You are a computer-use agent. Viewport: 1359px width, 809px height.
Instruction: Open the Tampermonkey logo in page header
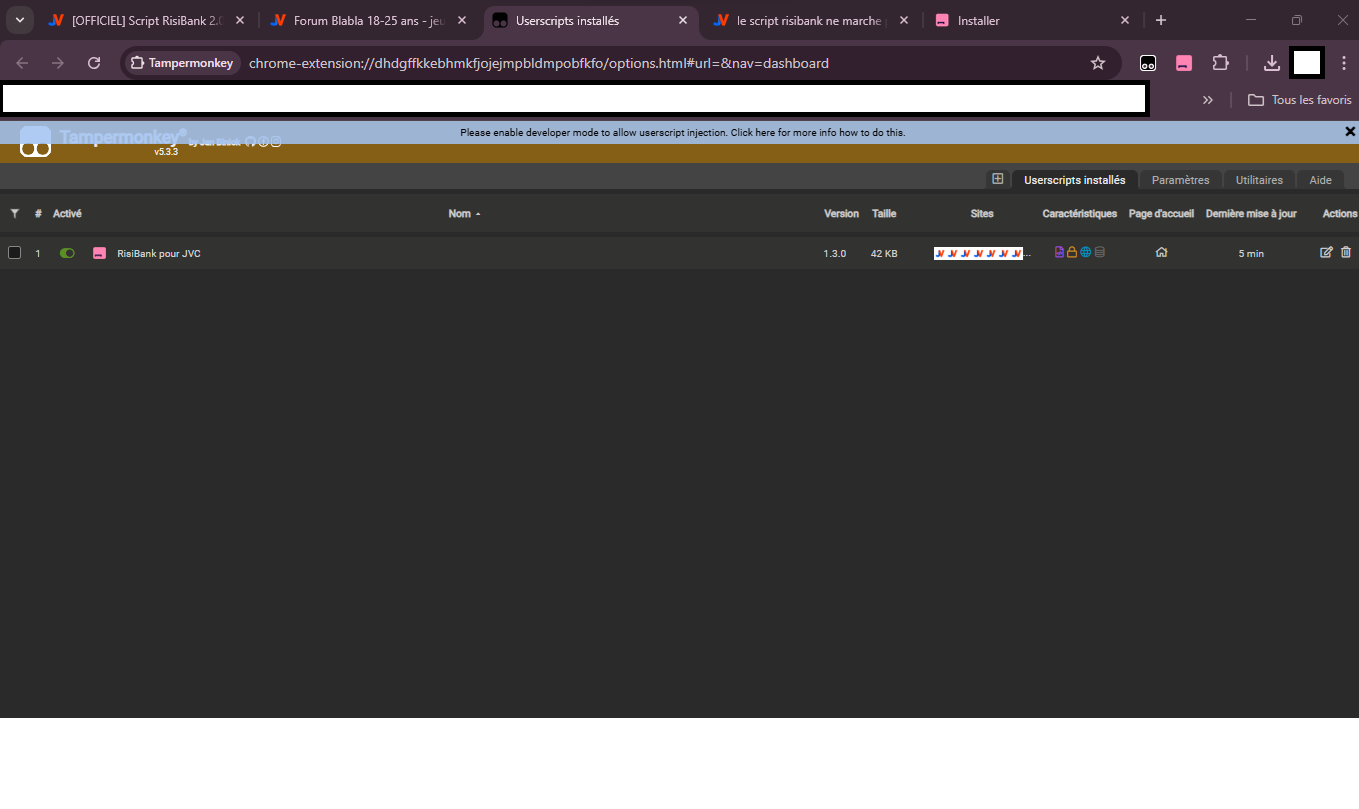pos(35,141)
